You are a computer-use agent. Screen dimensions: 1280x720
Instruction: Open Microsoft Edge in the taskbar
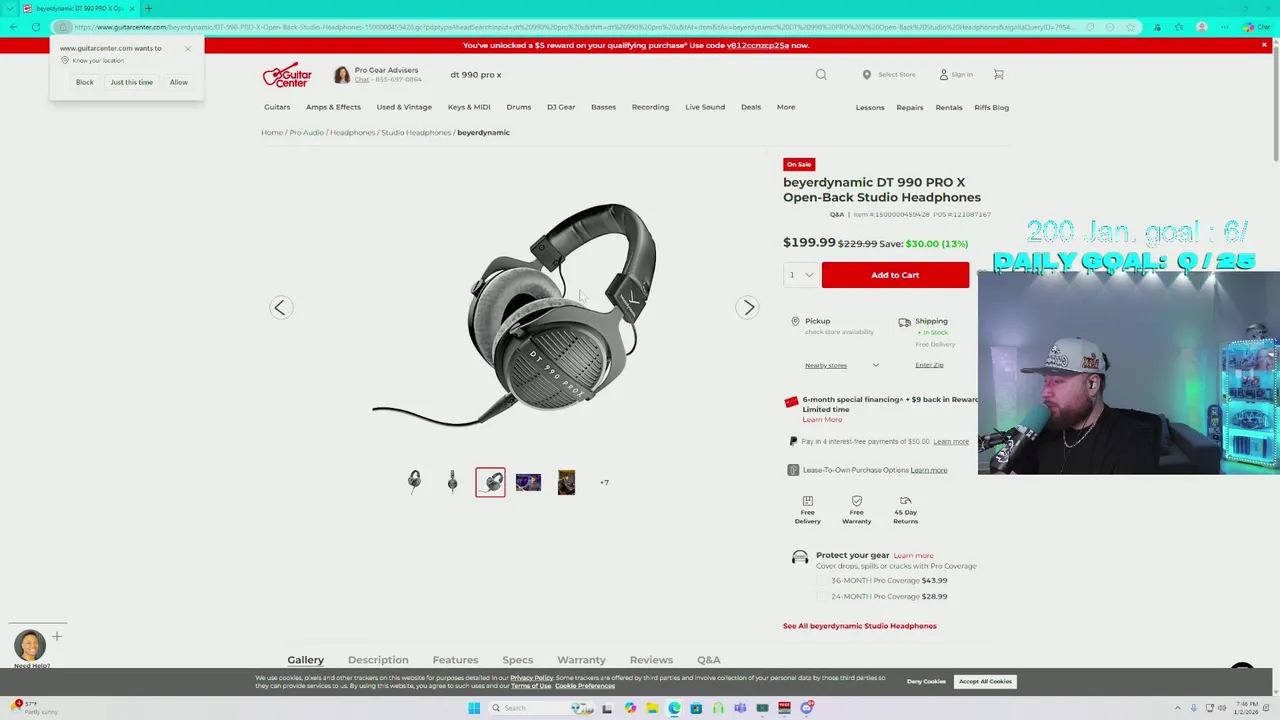674,708
